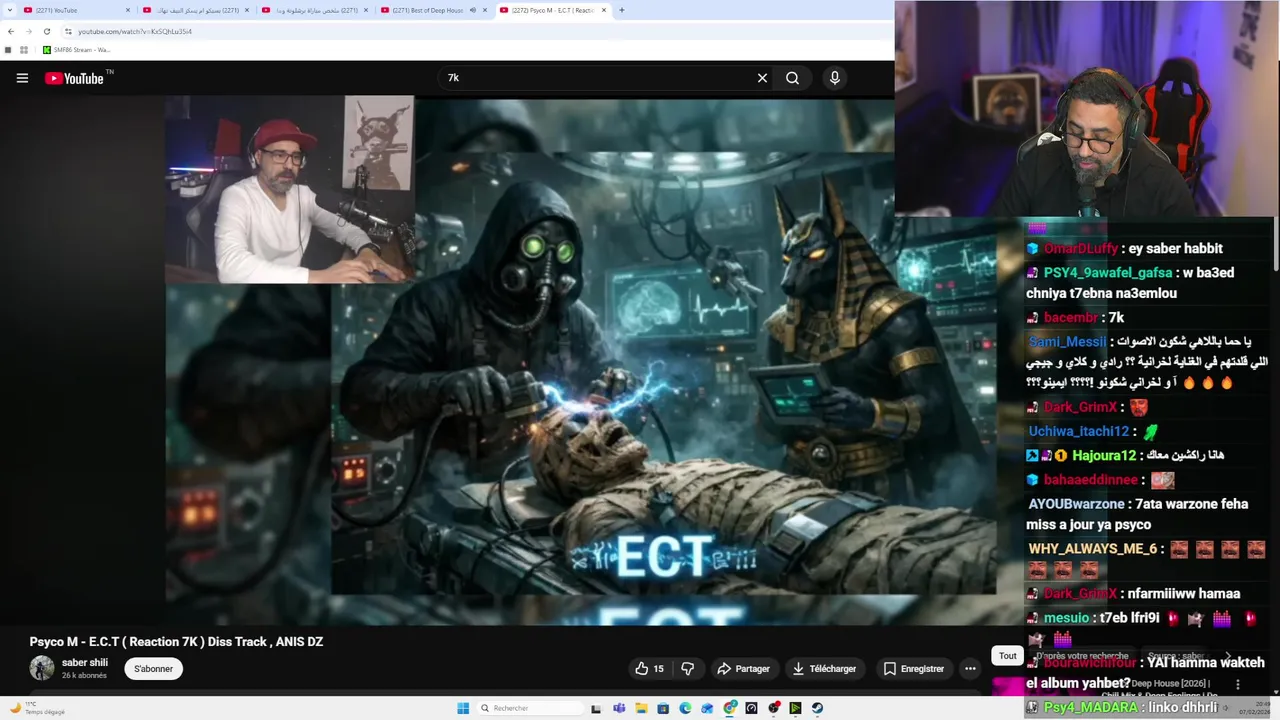Click the ECT video player area
The height and width of the screenshot is (720, 1280).
tap(580, 360)
